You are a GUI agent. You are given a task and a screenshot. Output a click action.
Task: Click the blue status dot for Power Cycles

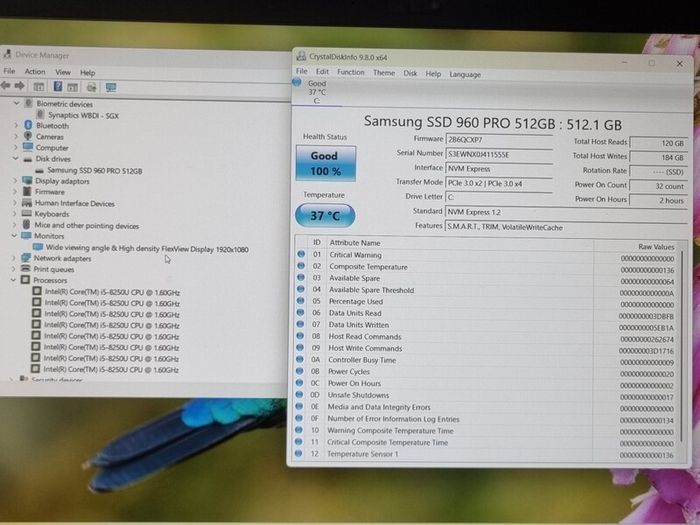point(300,371)
